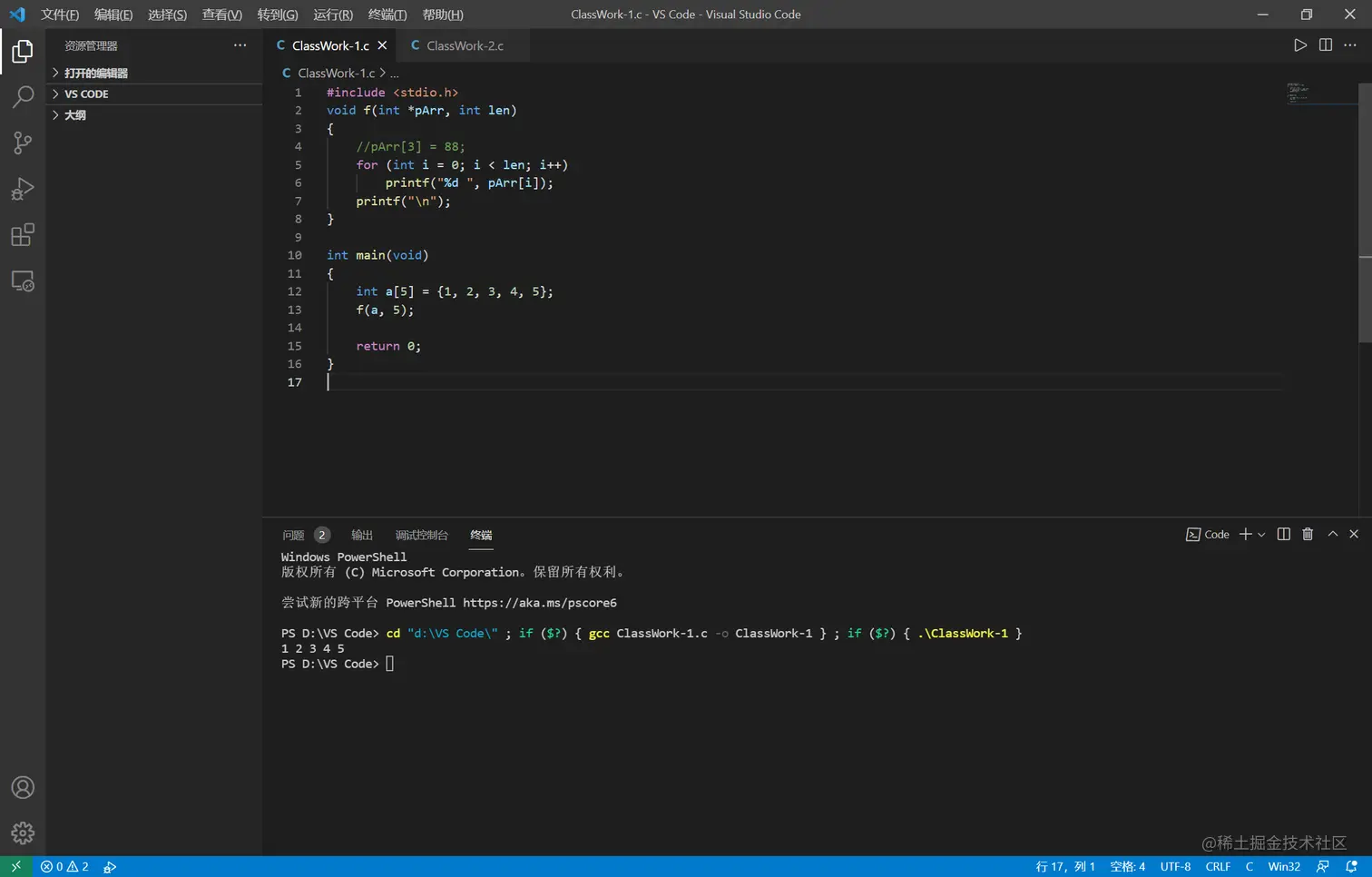This screenshot has height=877, width=1372.
Task: Select the ClassWork-1.c editor tab
Action: 330,45
